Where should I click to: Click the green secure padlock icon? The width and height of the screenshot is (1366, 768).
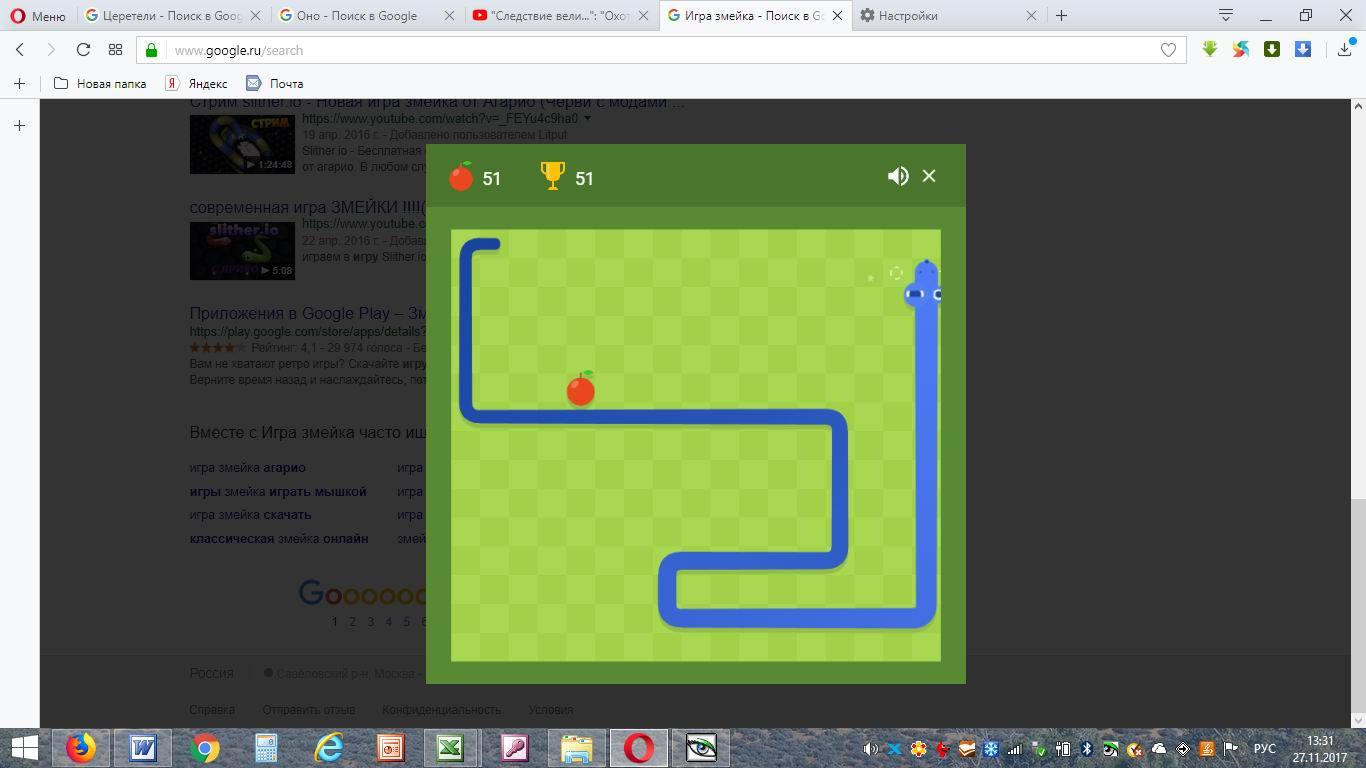151,50
